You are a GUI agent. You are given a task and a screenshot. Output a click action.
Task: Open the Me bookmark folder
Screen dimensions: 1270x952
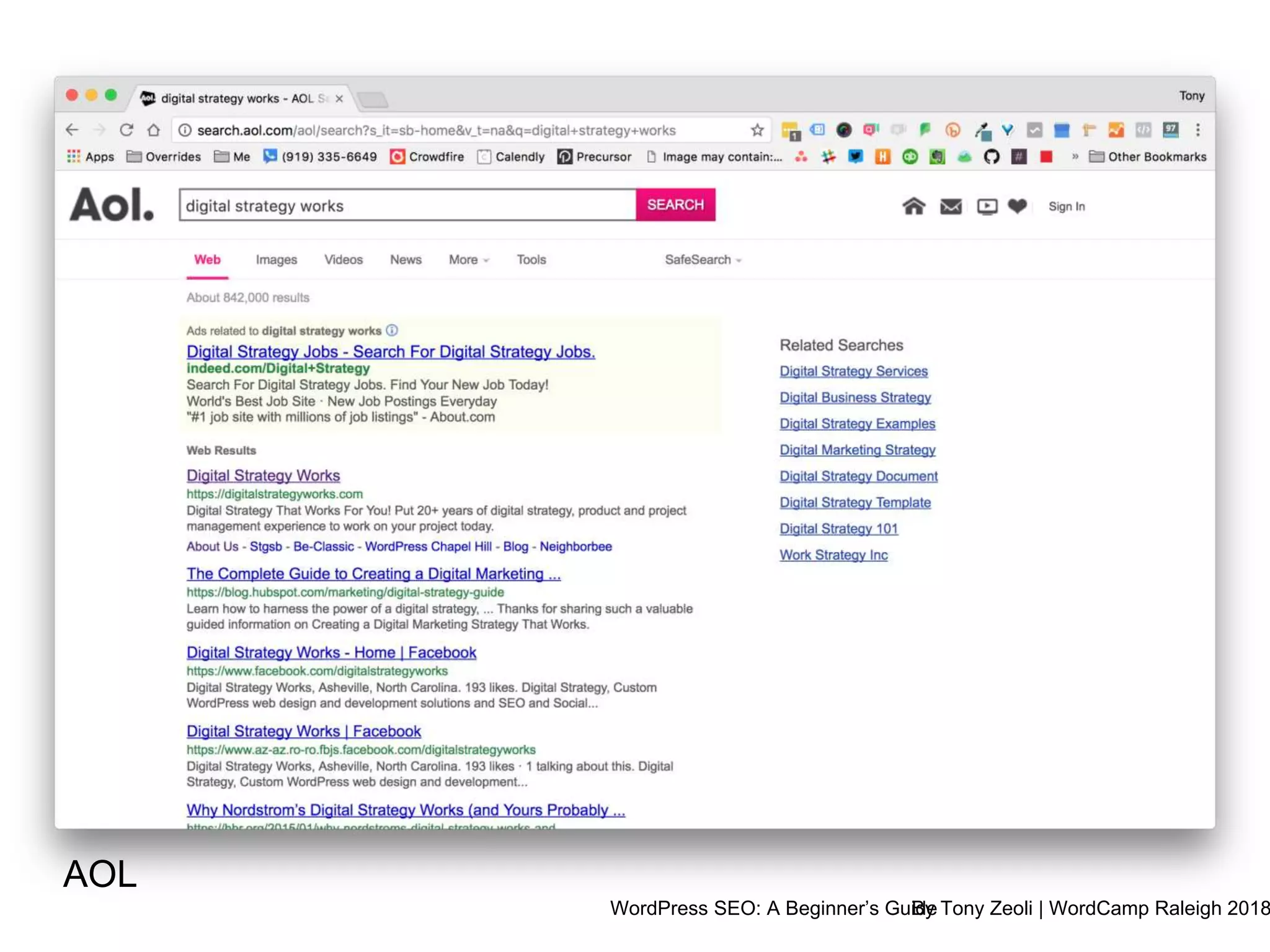(232, 157)
